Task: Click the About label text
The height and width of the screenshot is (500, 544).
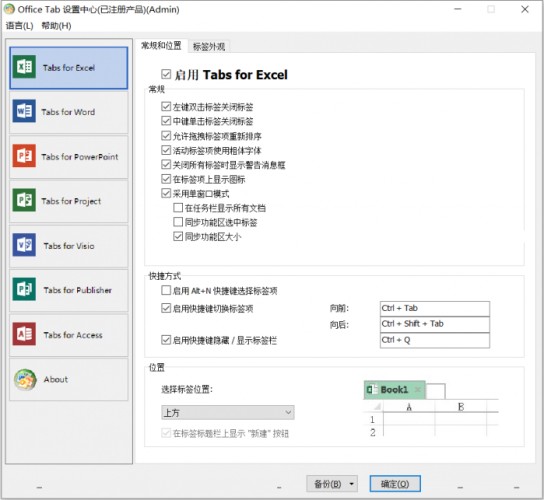Action: click(56, 379)
